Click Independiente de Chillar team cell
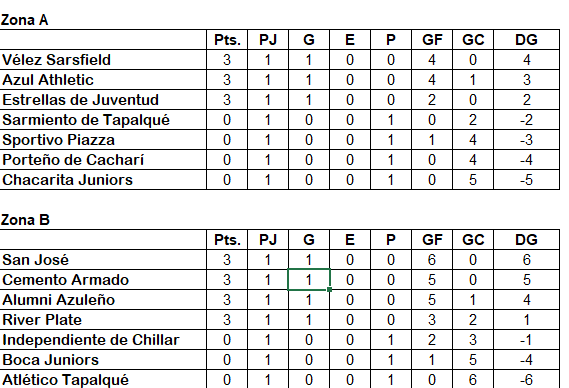 pyautogui.click(x=103, y=340)
